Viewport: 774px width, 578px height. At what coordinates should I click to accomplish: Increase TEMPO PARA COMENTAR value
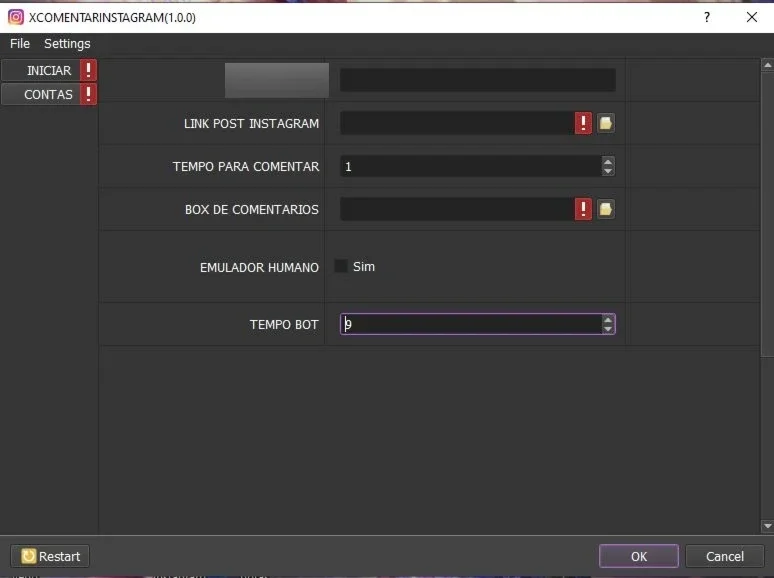pos(608,161)
